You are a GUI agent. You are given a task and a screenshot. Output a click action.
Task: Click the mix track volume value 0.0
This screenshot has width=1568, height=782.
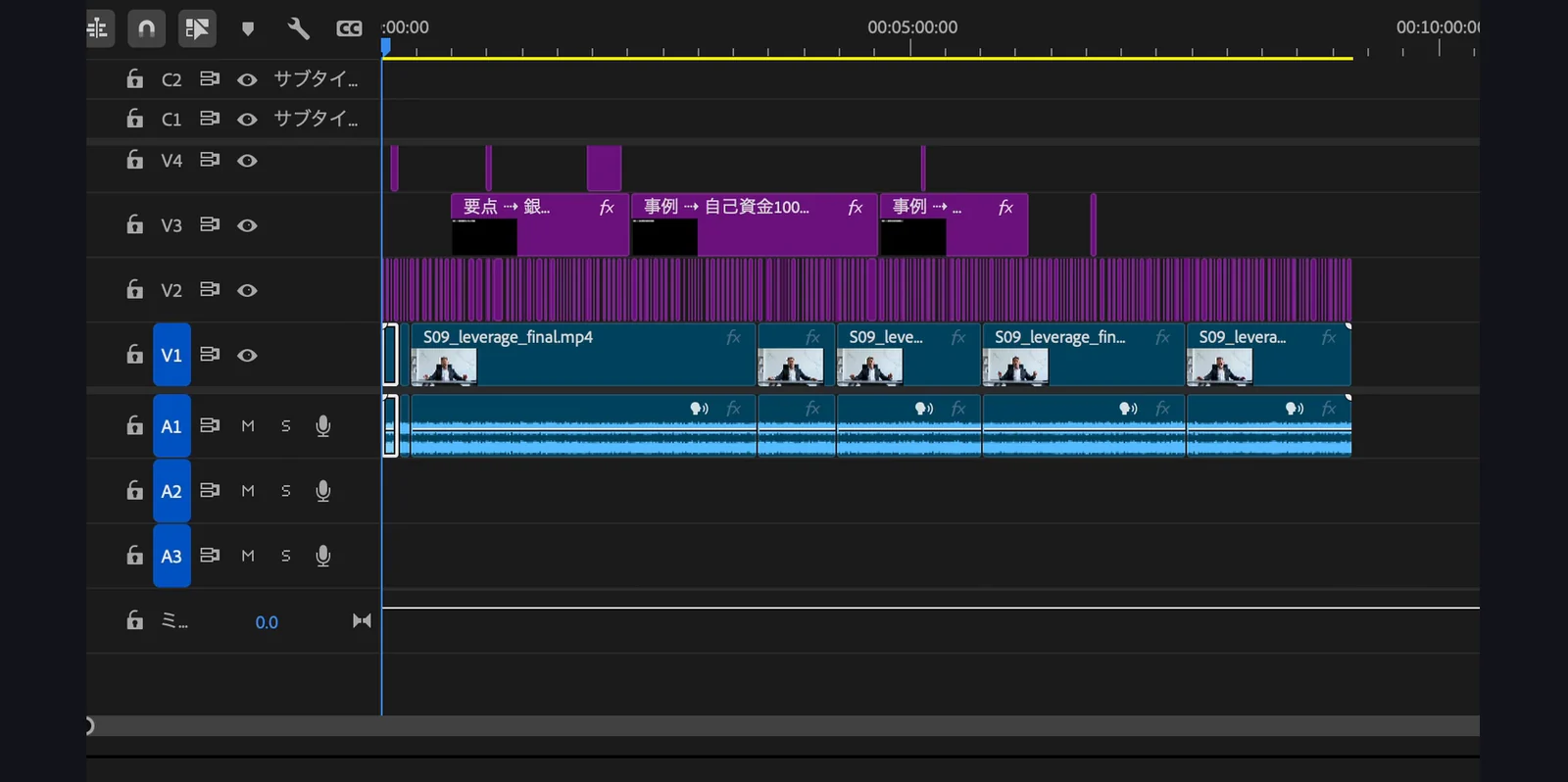(267, 622)
